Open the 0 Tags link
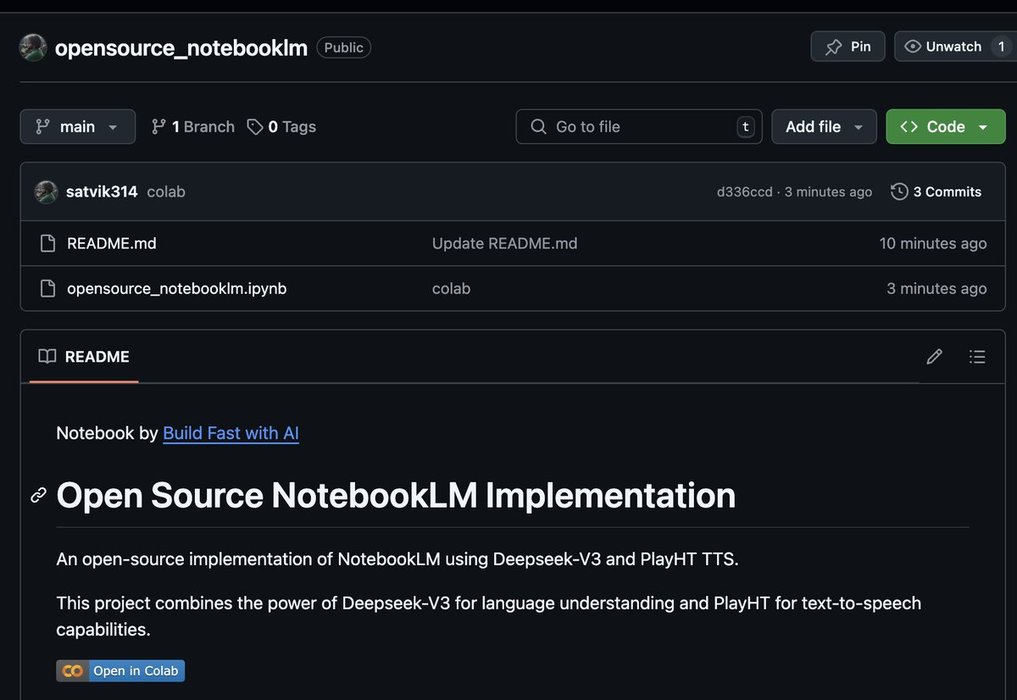Image resolution: width=1017 pixels, height=700 pixels. coord(281,127)
